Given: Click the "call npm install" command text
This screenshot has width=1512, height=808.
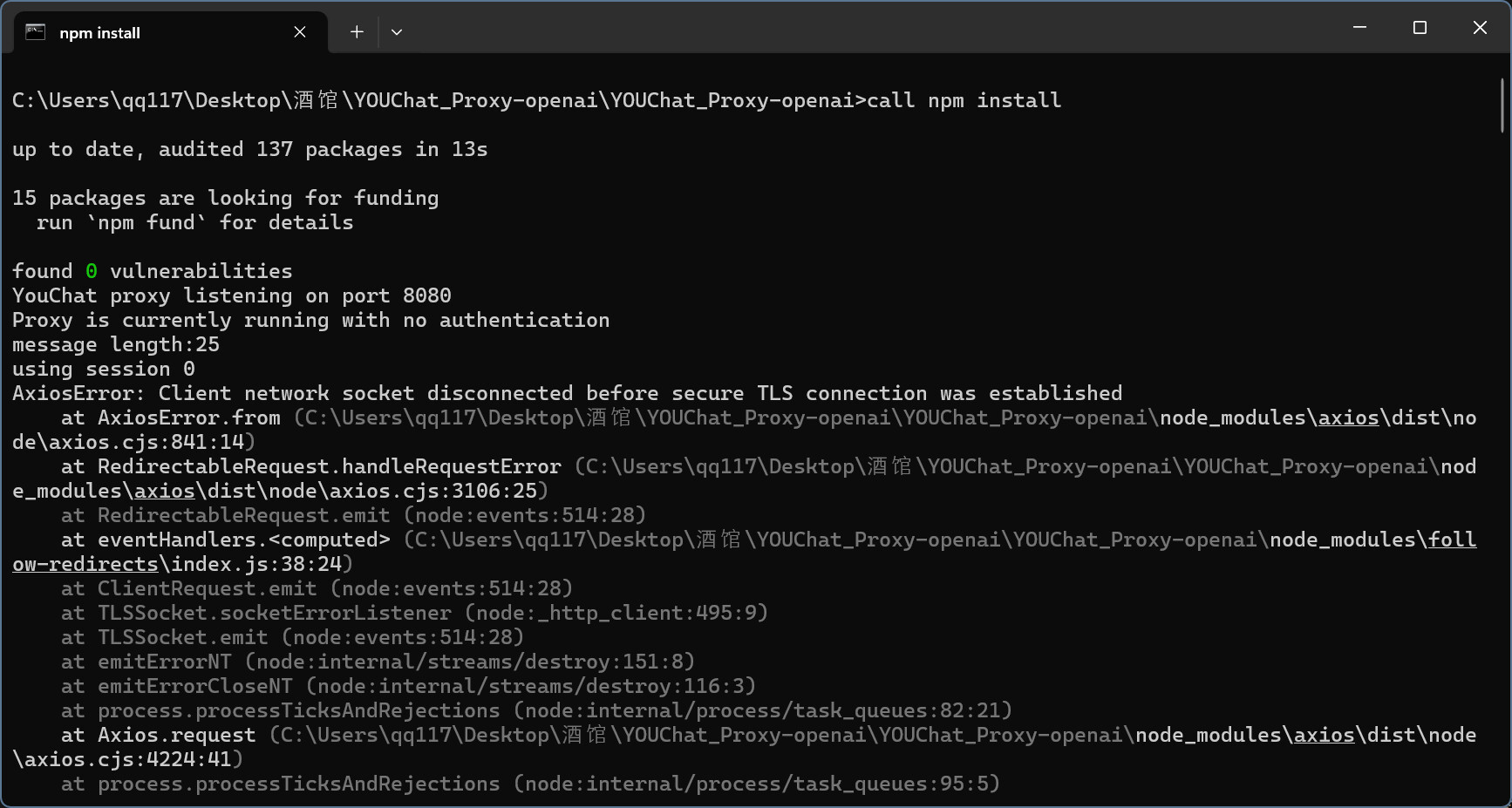Looking at the screenshot, I should coord(964,101).
